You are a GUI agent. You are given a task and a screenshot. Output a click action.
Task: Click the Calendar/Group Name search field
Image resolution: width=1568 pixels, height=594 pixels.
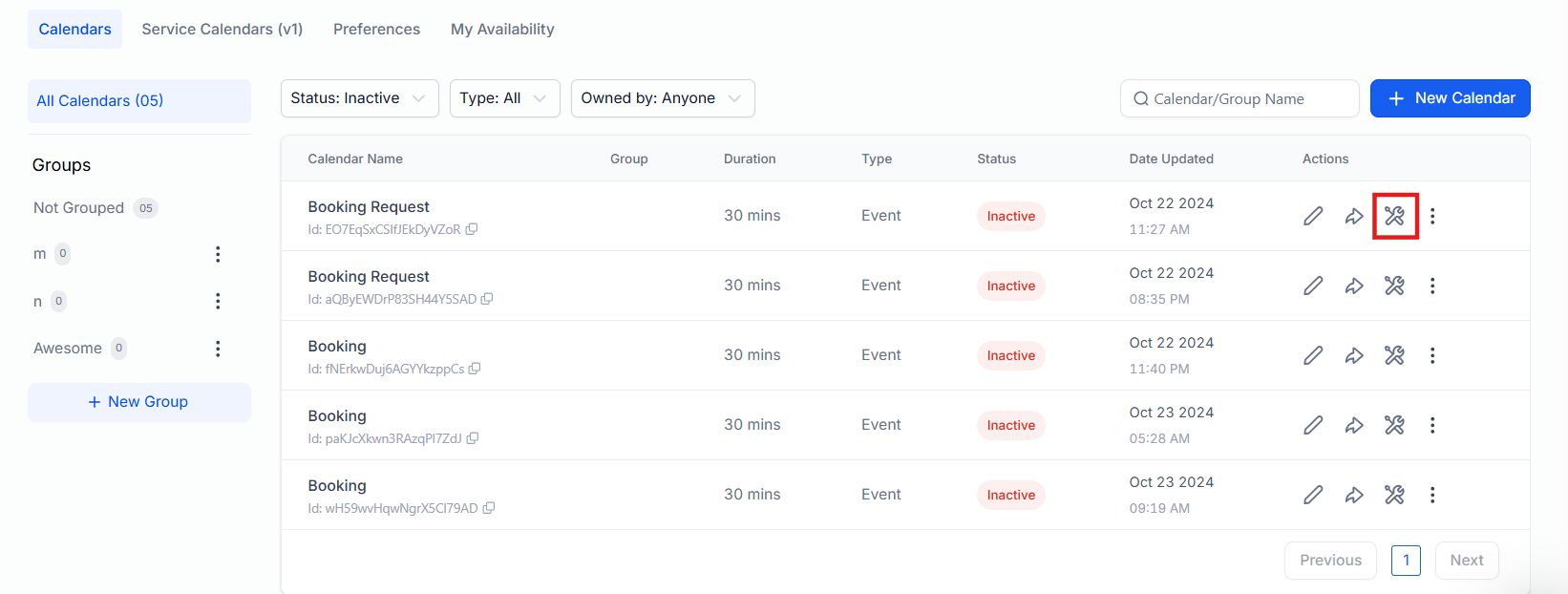pos(1240,98)
